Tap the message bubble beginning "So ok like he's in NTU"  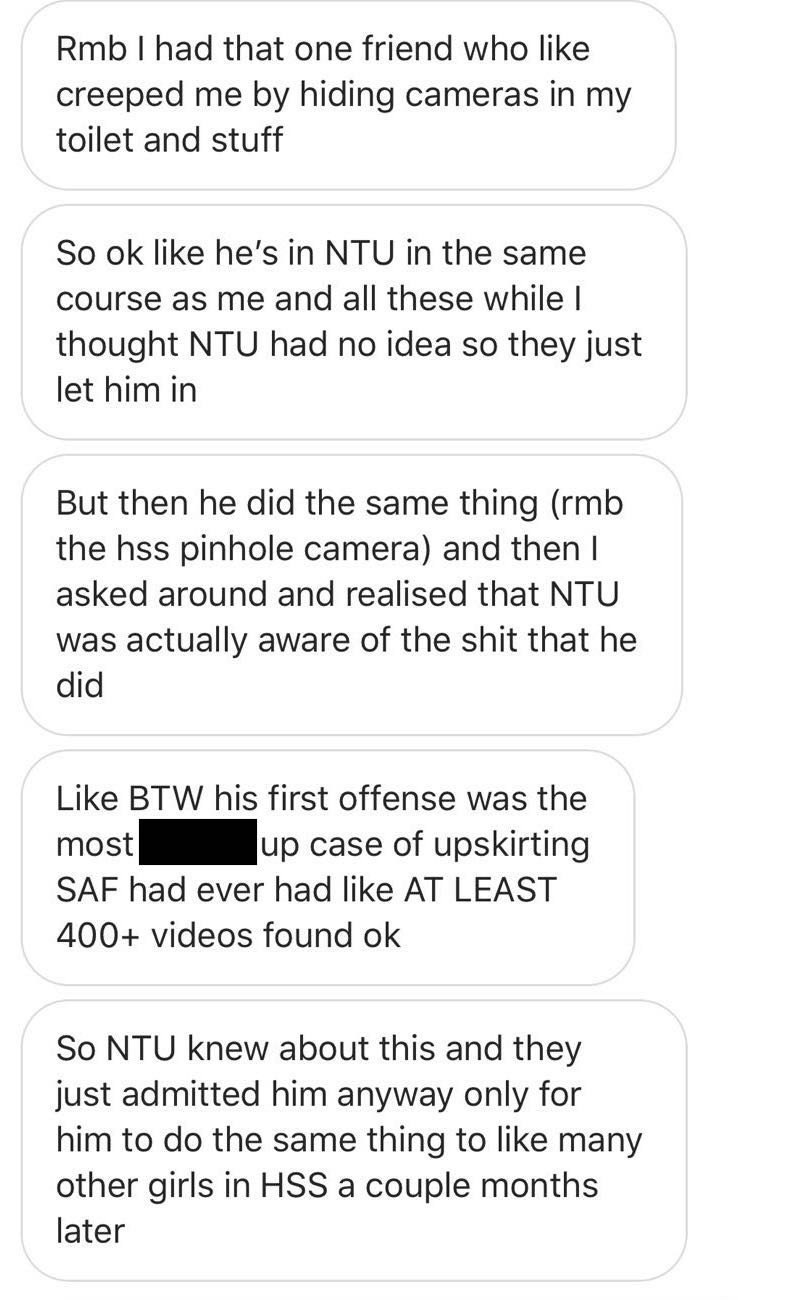coord(353,322)
